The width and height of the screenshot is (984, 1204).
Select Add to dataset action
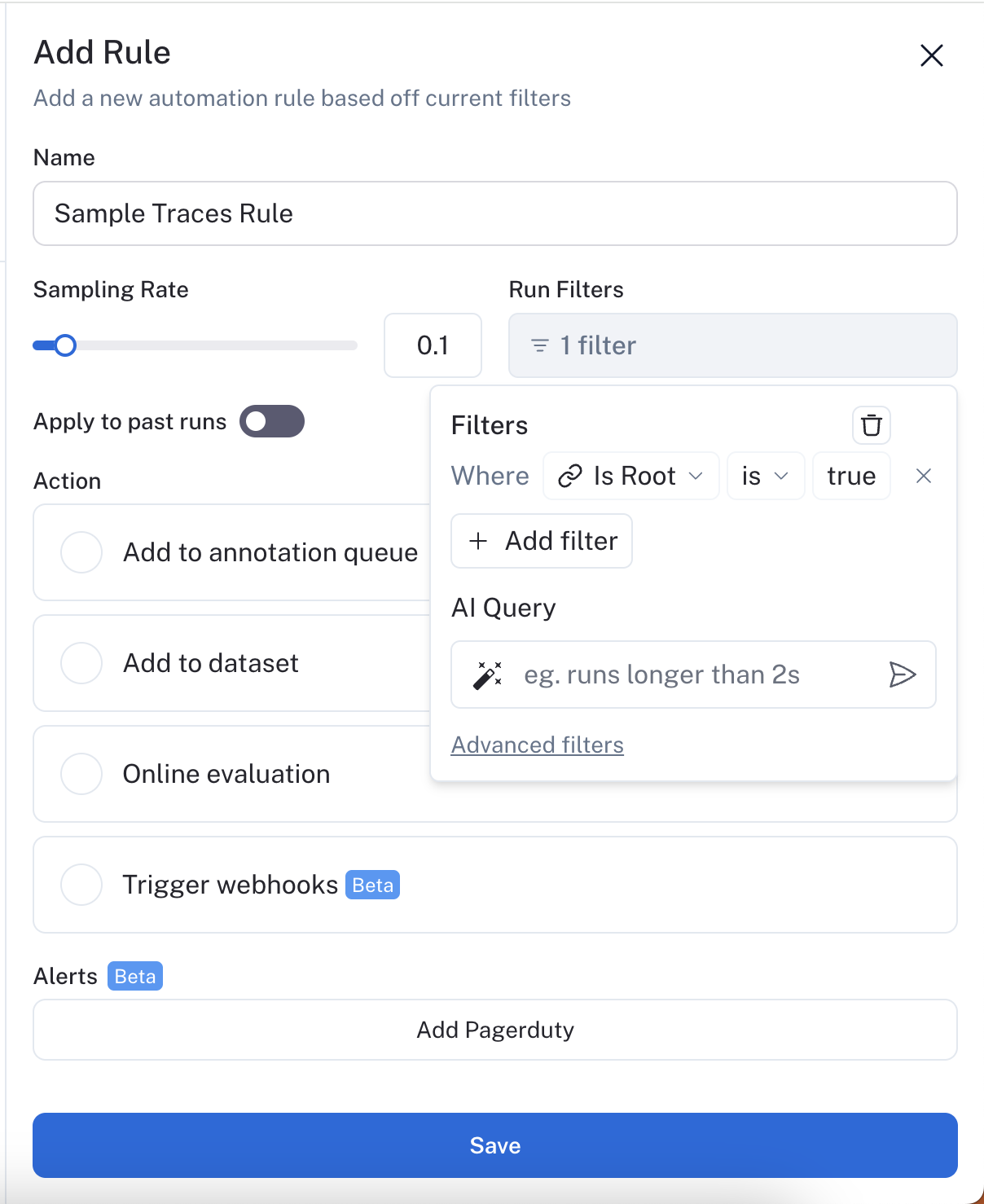pyautogui.click(x=81, y=663)
